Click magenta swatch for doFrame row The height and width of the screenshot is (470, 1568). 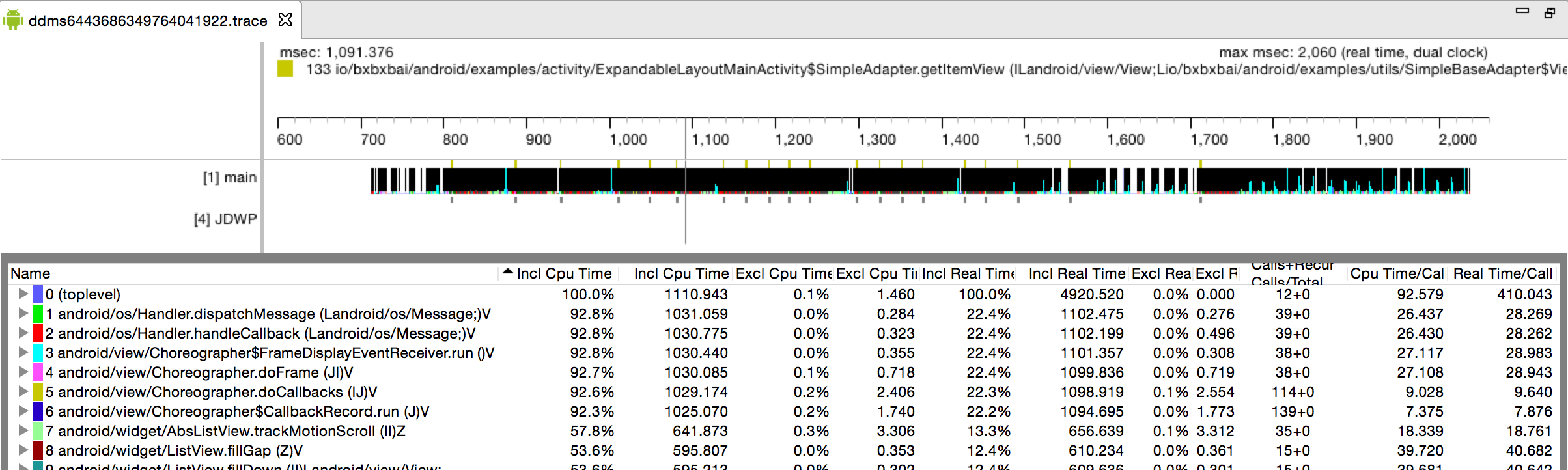38,372
